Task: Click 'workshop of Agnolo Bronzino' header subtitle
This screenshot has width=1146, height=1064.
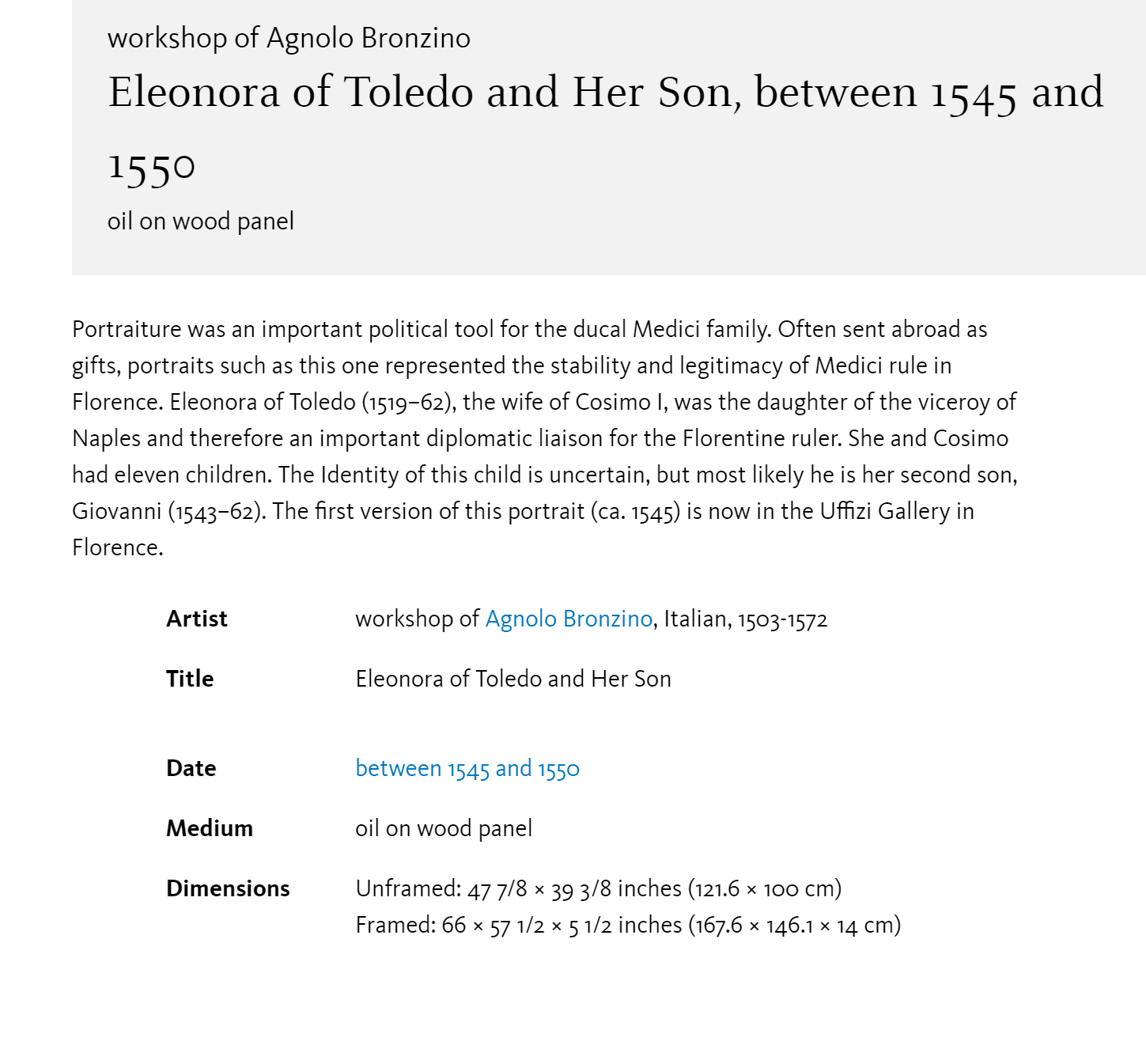Action: 289,38
